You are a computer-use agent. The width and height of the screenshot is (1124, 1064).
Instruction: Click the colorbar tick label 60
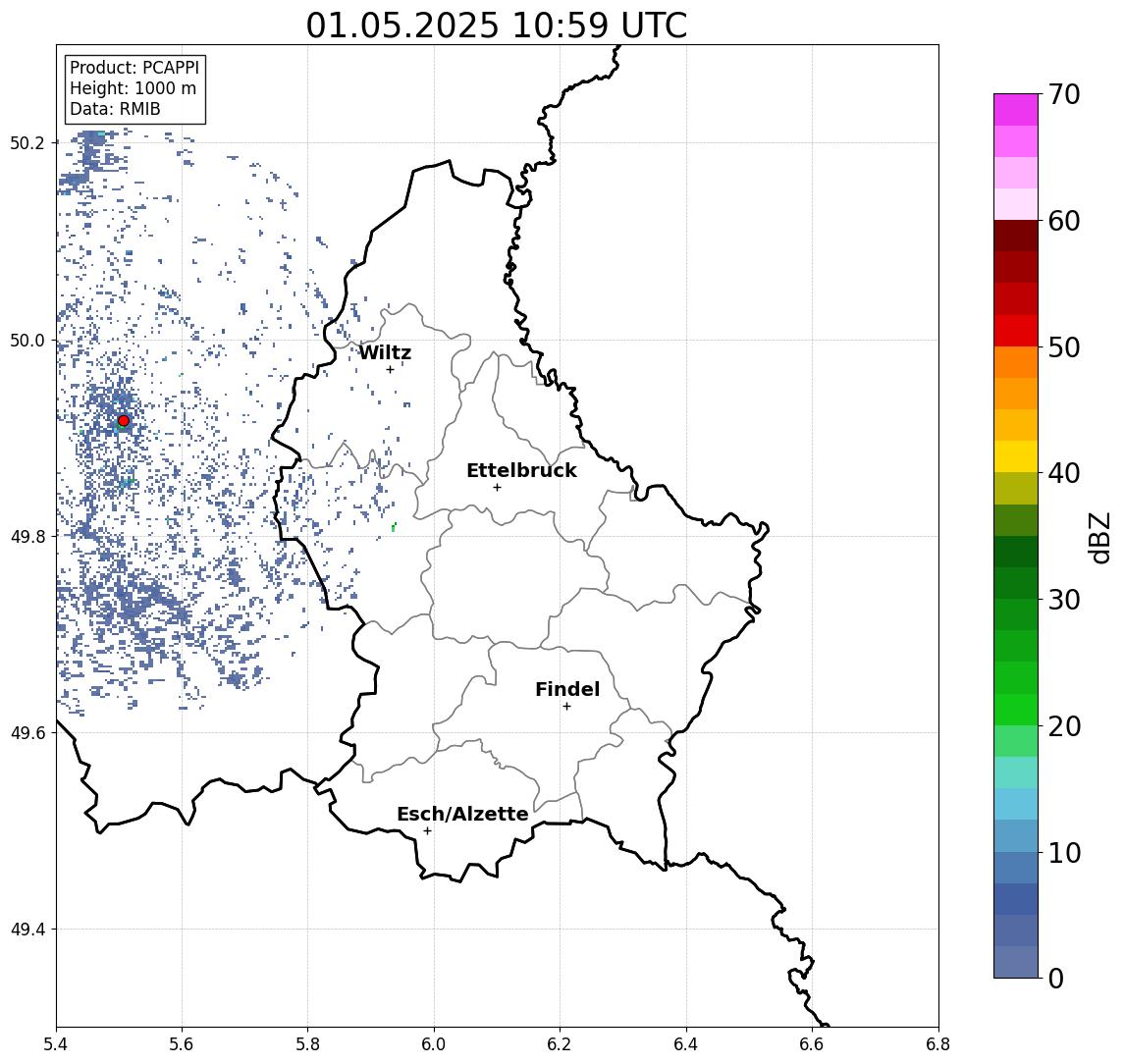pyautogui.click(x=1064, y=221)
